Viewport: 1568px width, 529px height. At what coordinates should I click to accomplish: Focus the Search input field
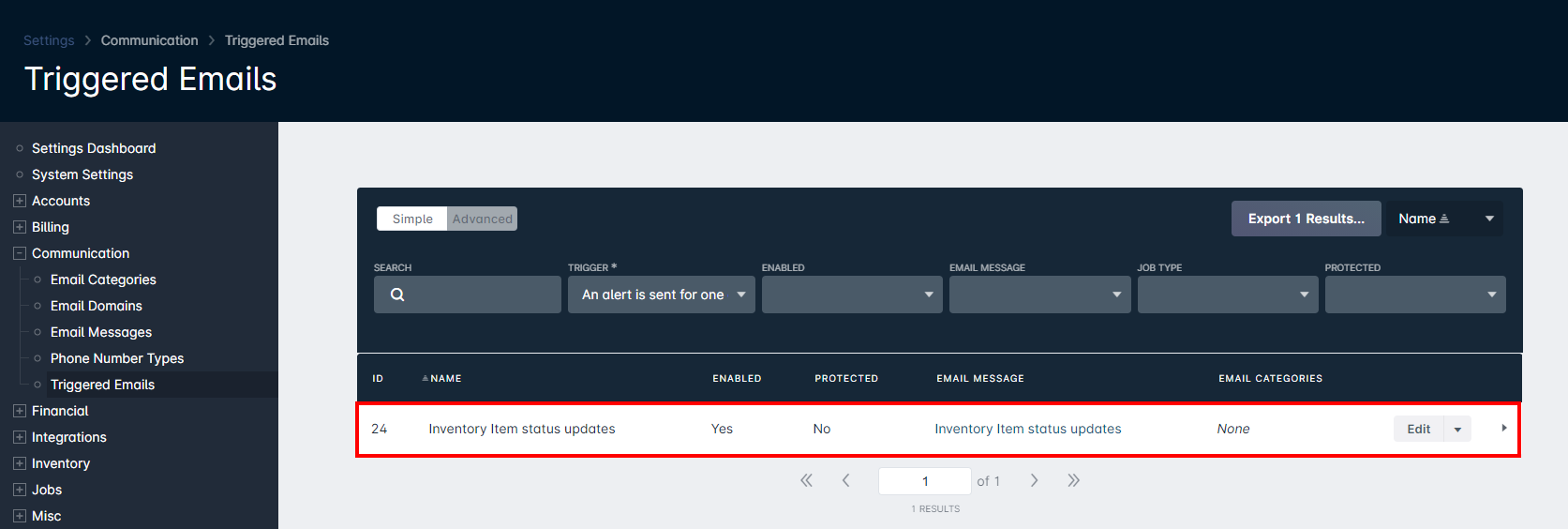[468, 295]
